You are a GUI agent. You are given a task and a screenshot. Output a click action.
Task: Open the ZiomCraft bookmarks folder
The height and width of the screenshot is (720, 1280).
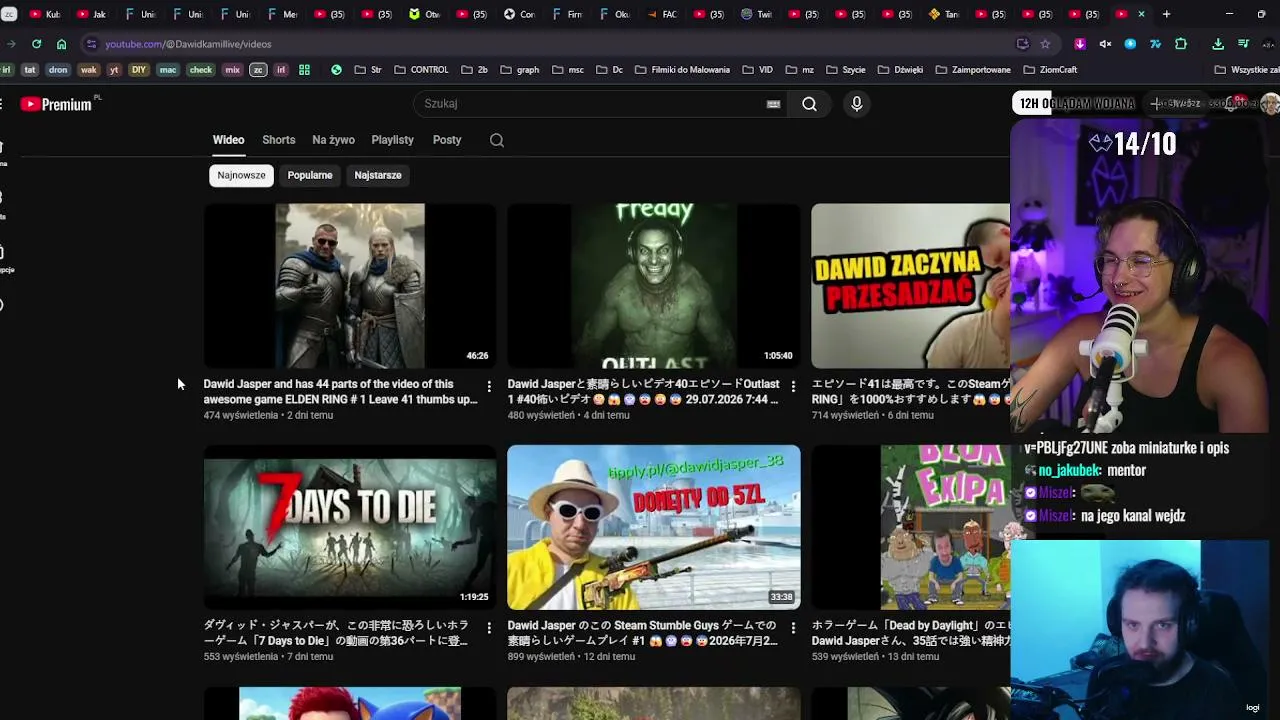click(x=1049, y=70)
